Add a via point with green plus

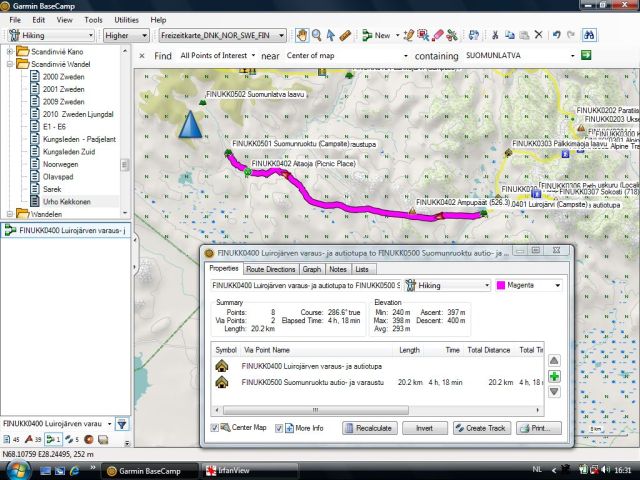555,376
